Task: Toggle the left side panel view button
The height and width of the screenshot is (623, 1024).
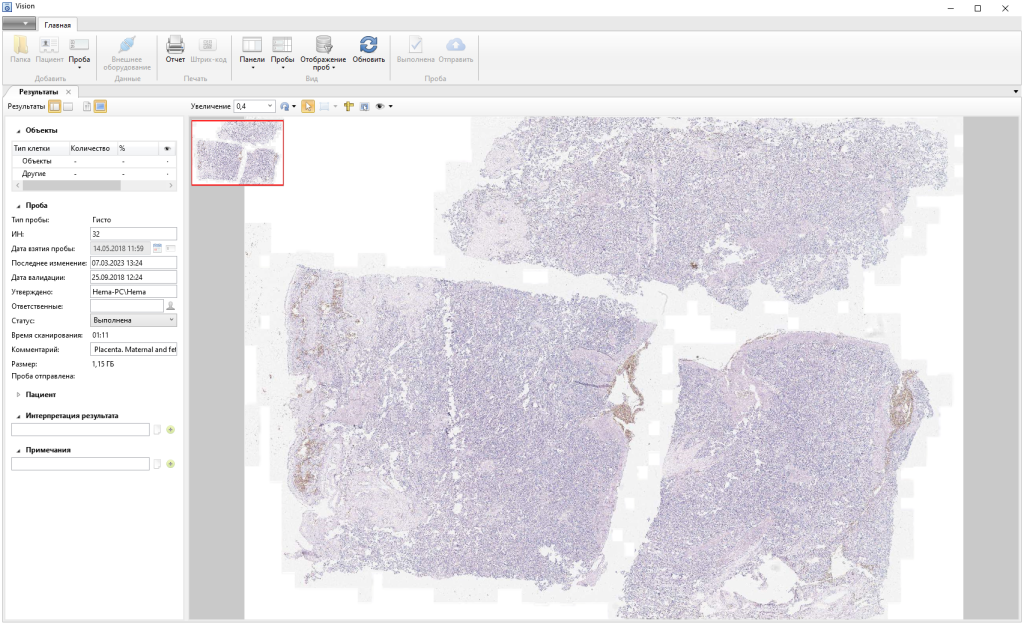Action: [55, 106]
